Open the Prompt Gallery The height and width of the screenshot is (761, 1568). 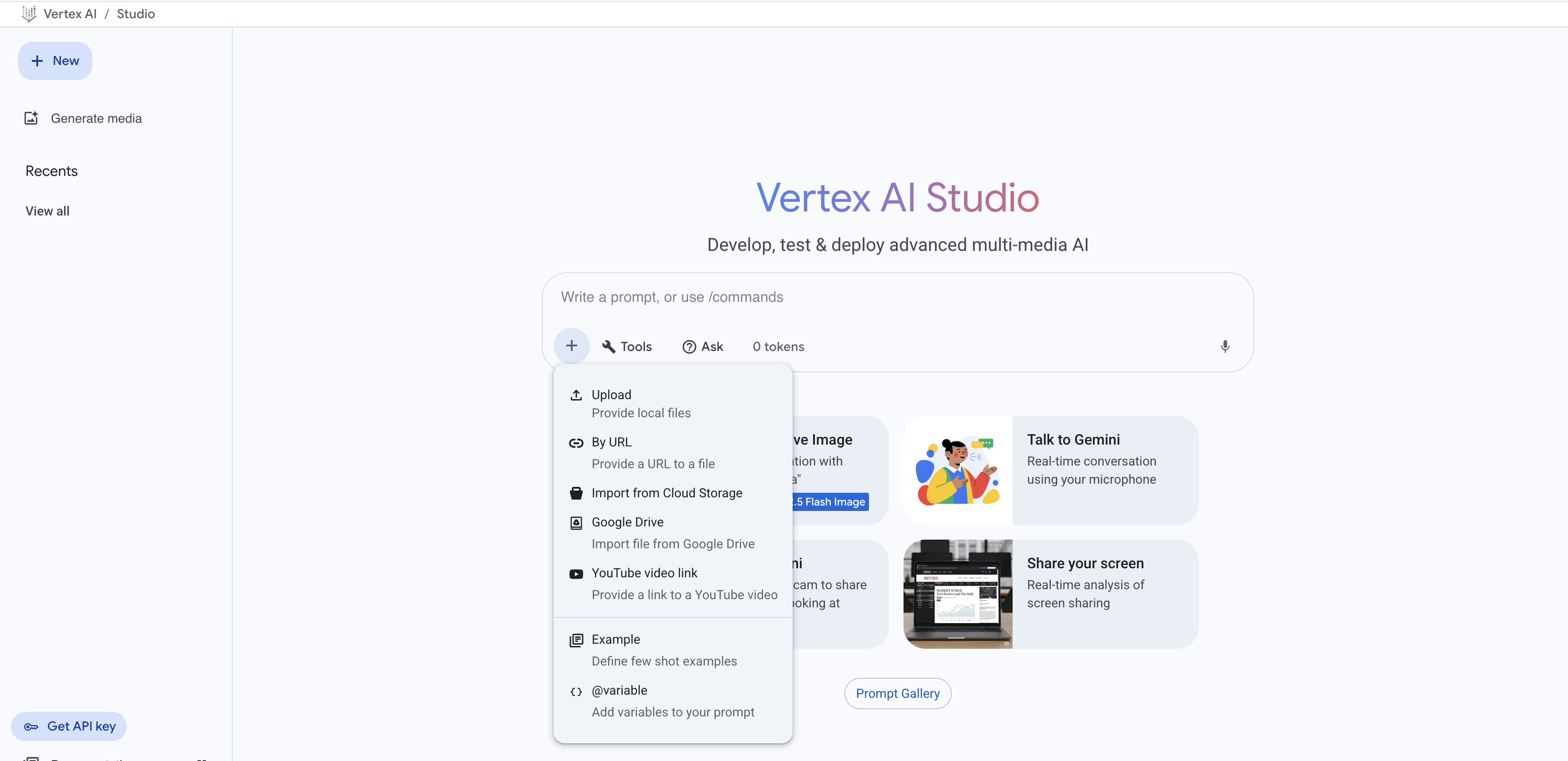897,693
